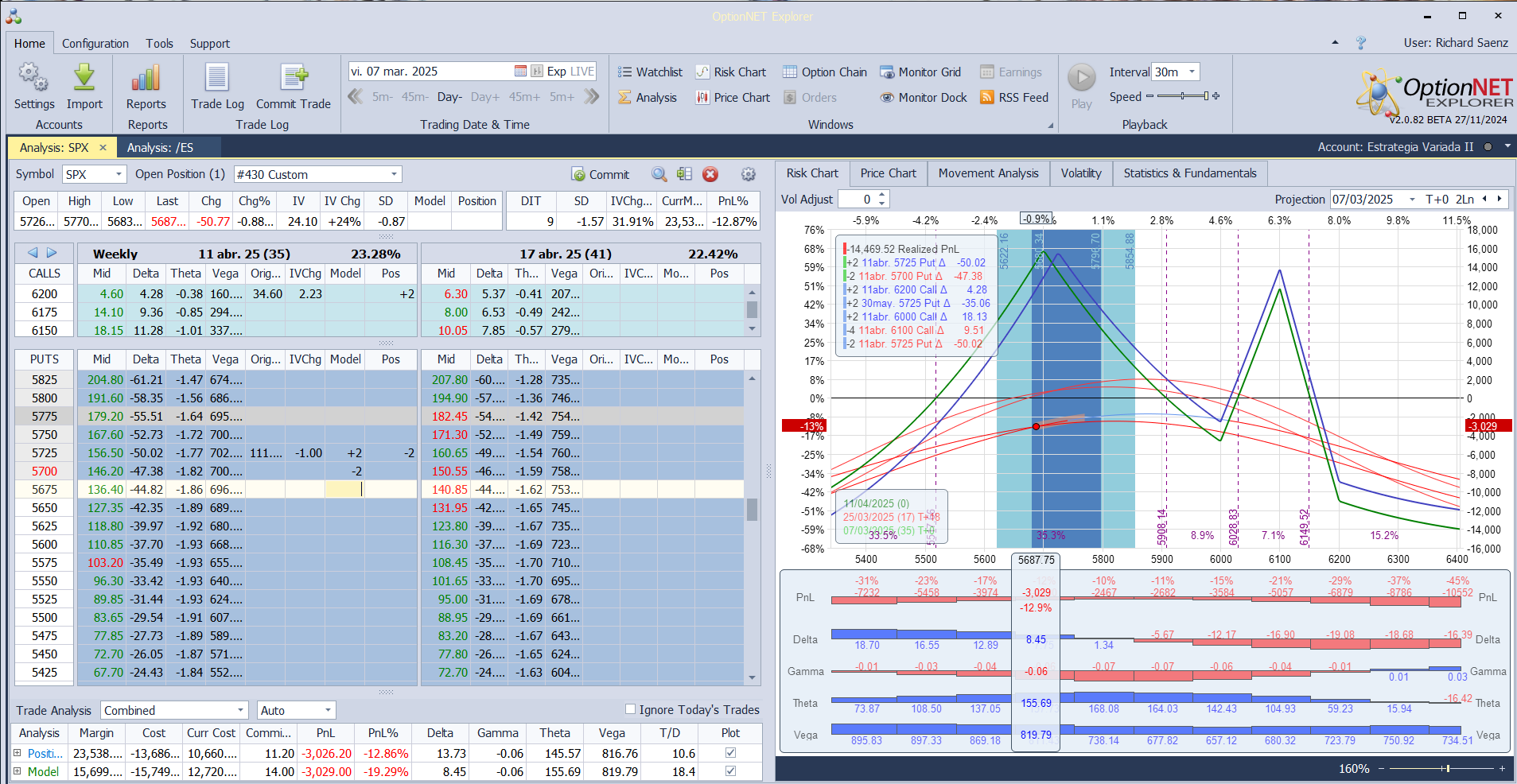Open the Home ribbon tab
Viewport: 1517px width, 784px height.
29,44
